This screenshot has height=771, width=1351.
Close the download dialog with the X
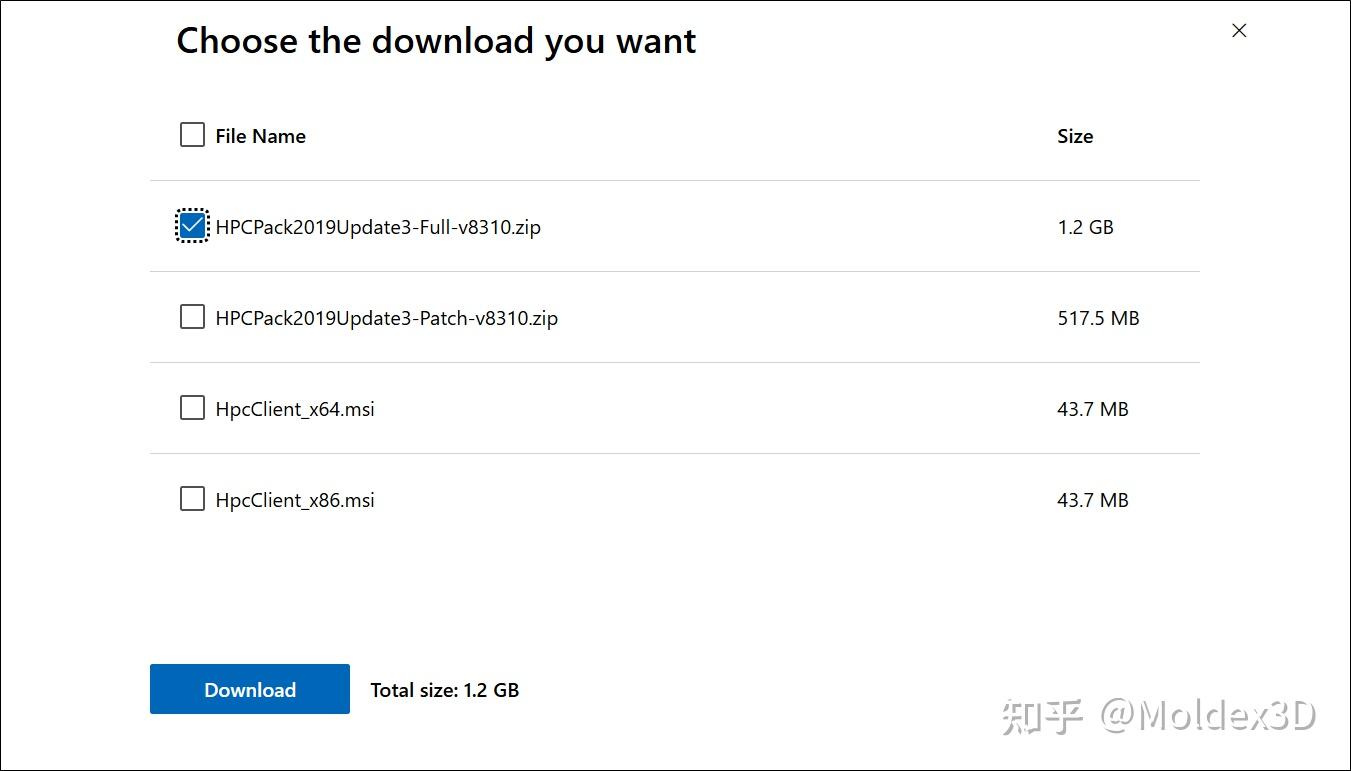coord(1239,31)
